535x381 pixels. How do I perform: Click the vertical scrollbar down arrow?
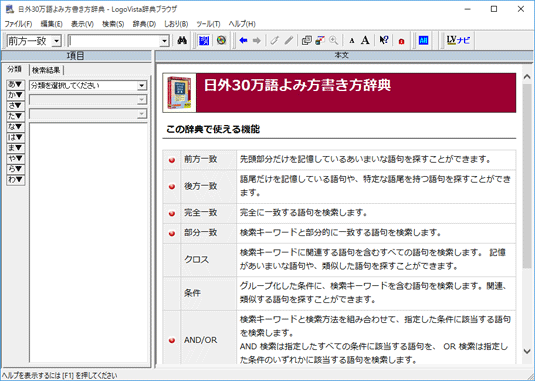[x=527, y=351]
